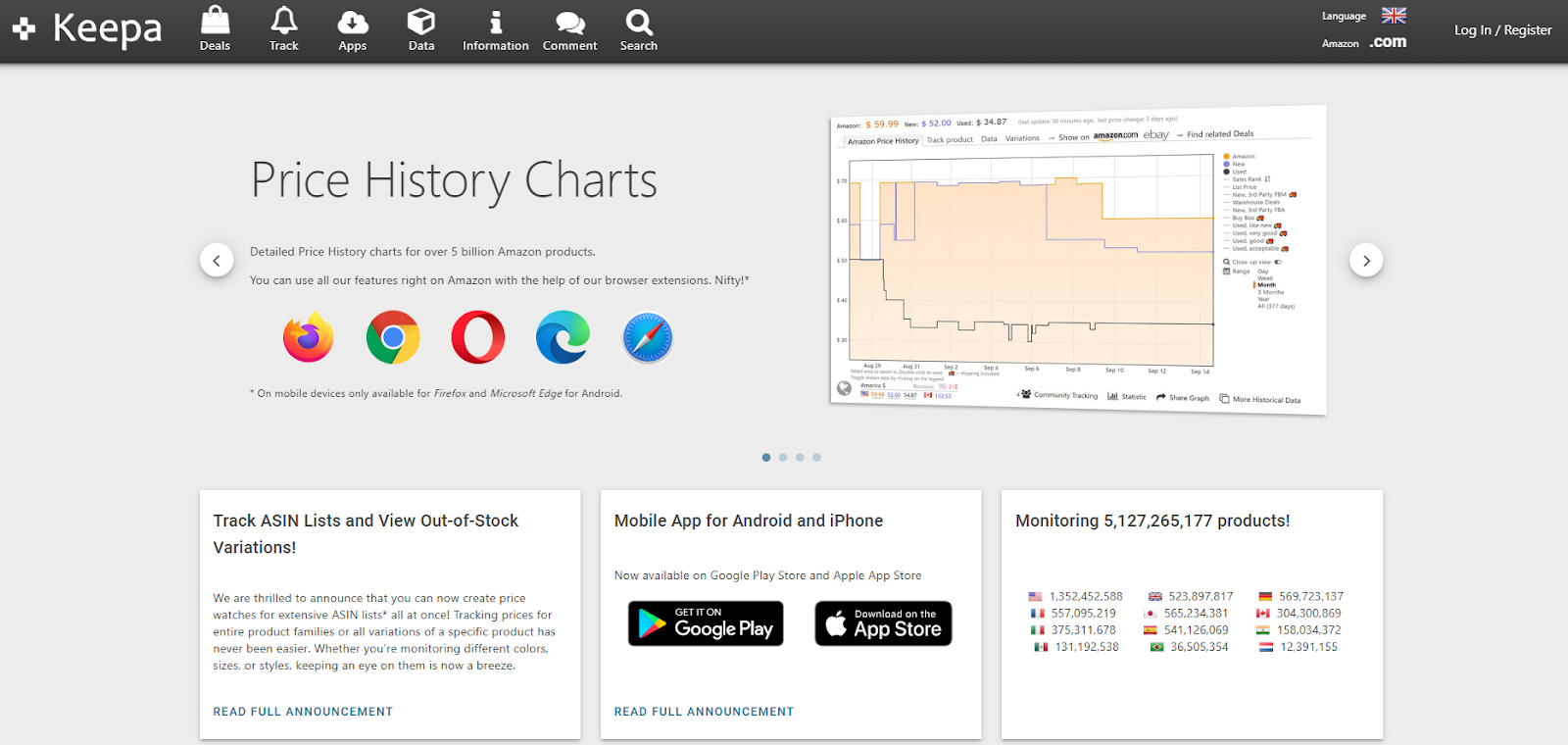
Task: Change the Amazon .com locale selector
Action: pos(1388,42)
